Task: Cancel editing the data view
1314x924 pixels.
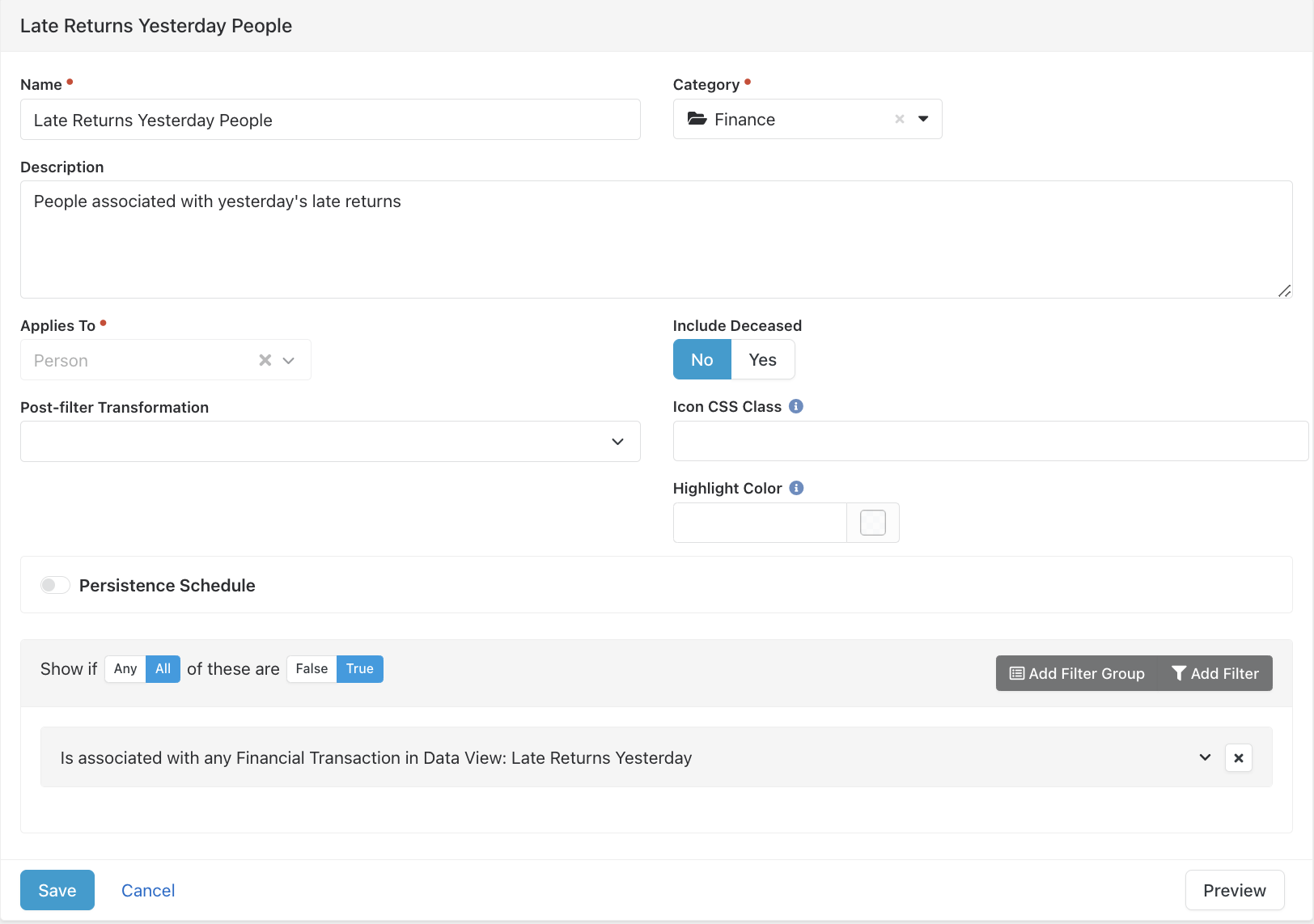Action: point(148,890)
